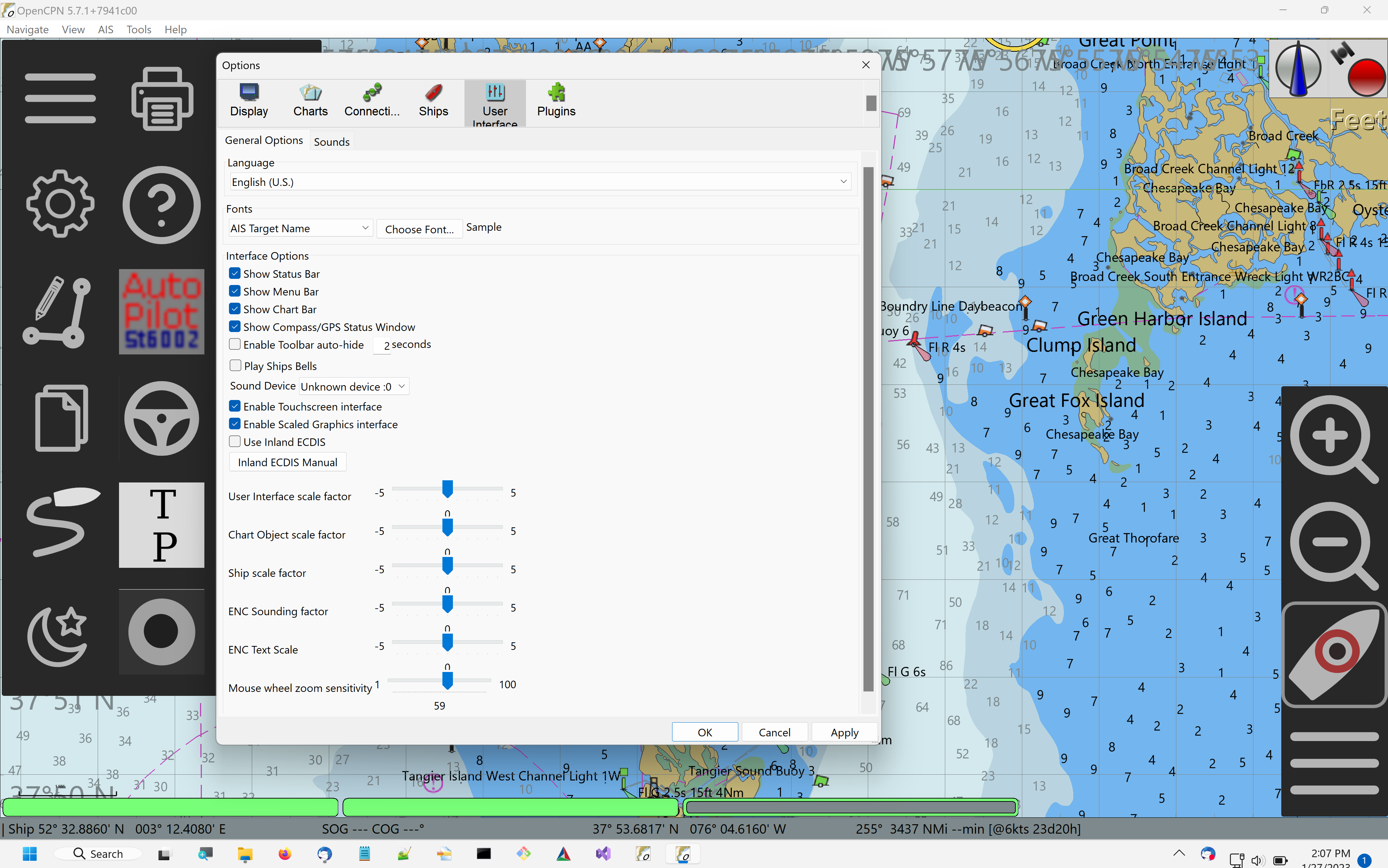
Task: Open the Inland ECDIS Manual
Action: click(x=288, y=462)
